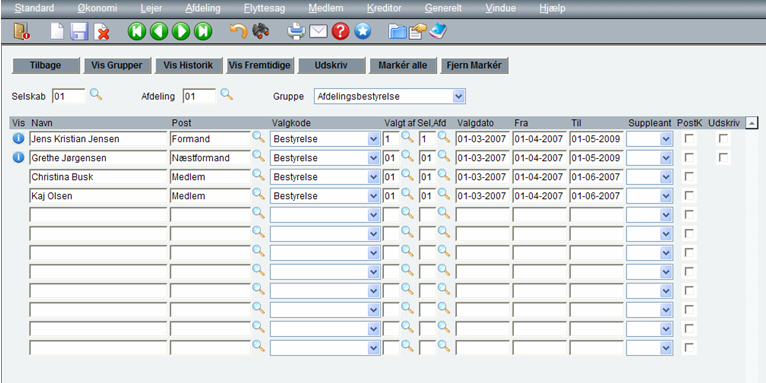The image size is (766, 383).
Task: Send email with envelope icon
Action: [x=318, y=32]
